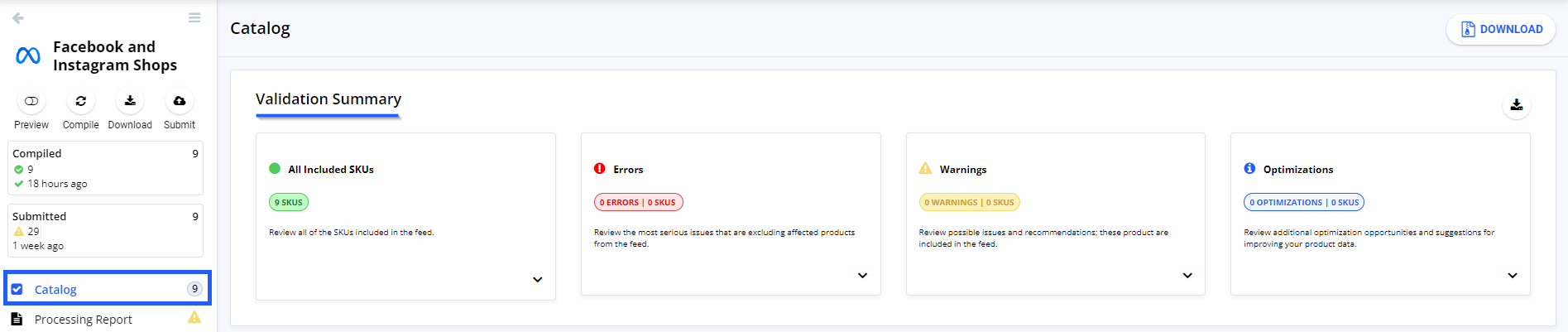Click the blue Optimizations info icon
1568x332 pixels.
[x=1249, y=168]
